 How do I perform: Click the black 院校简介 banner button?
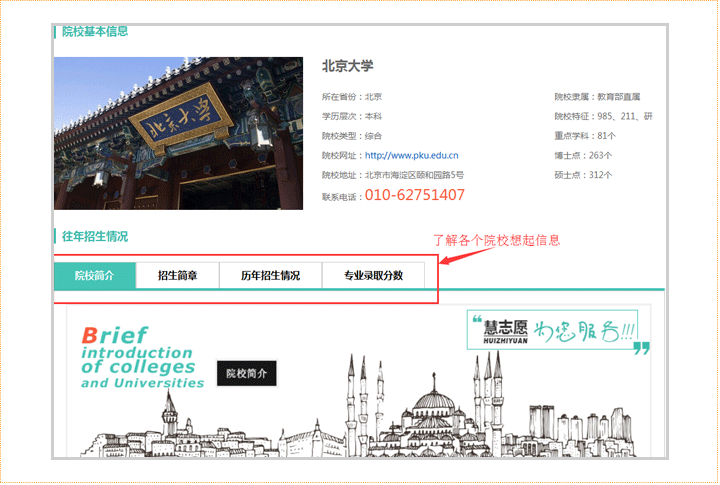click(x=246, y=373)
